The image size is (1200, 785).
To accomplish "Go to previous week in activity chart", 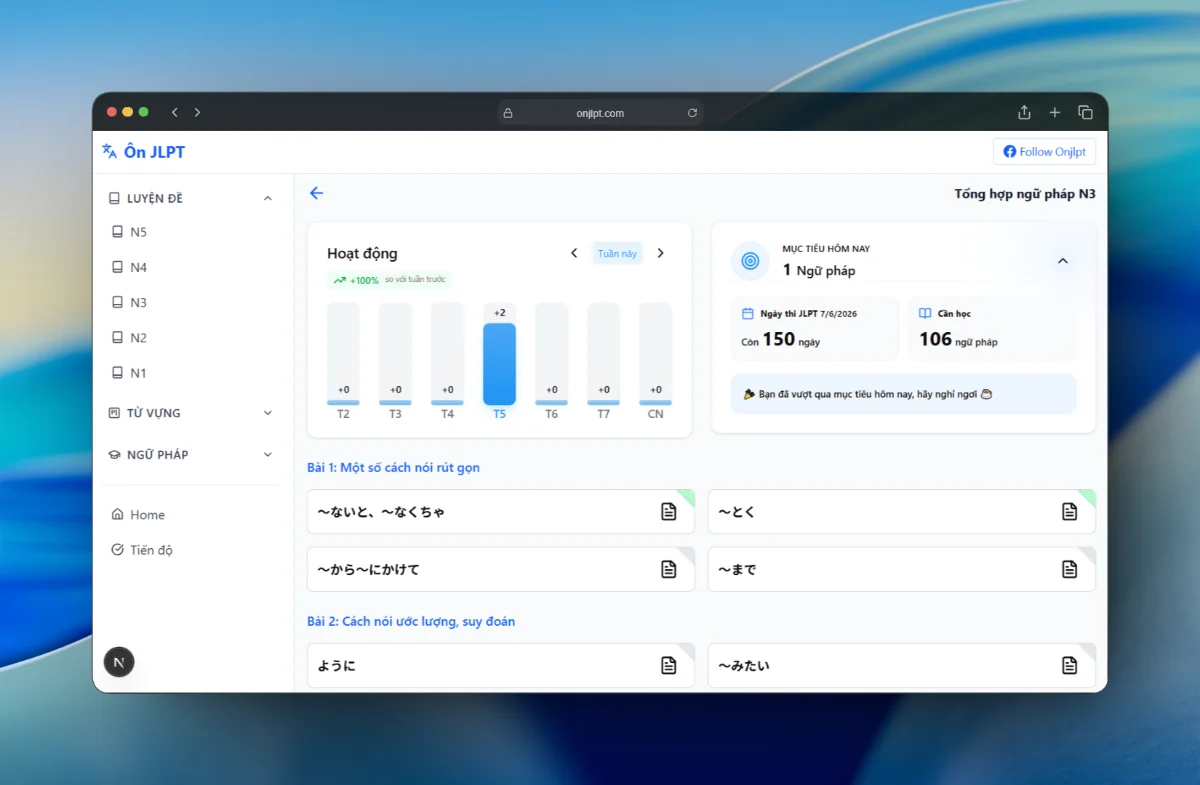I will [574, 254].
